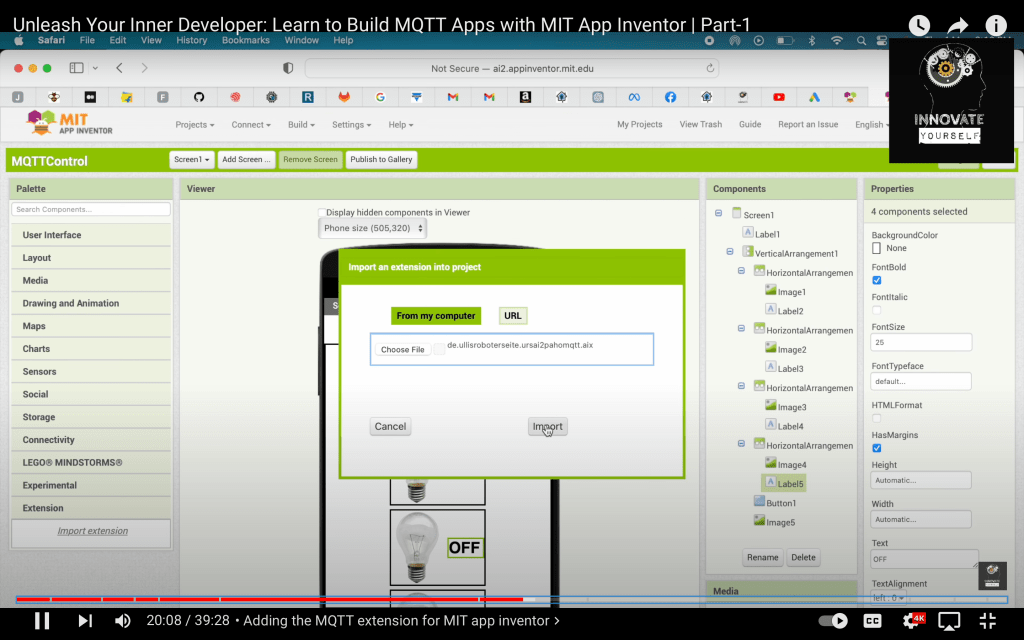The image size is (1024, 640).
Task: Skip to the next video
Action: pyautogui.click(x=85, y=620)
